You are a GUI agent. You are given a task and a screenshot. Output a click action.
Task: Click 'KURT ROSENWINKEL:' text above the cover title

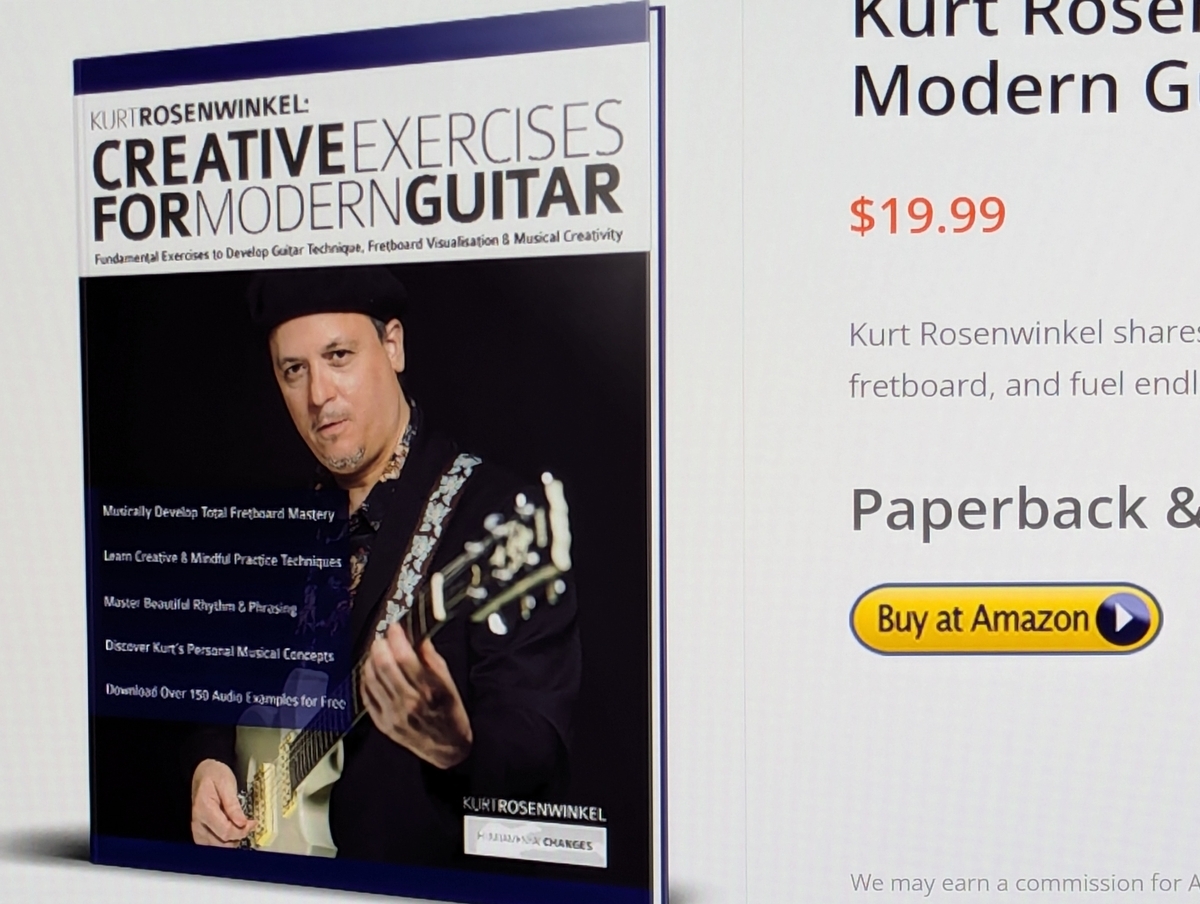[x=201, y=116]
